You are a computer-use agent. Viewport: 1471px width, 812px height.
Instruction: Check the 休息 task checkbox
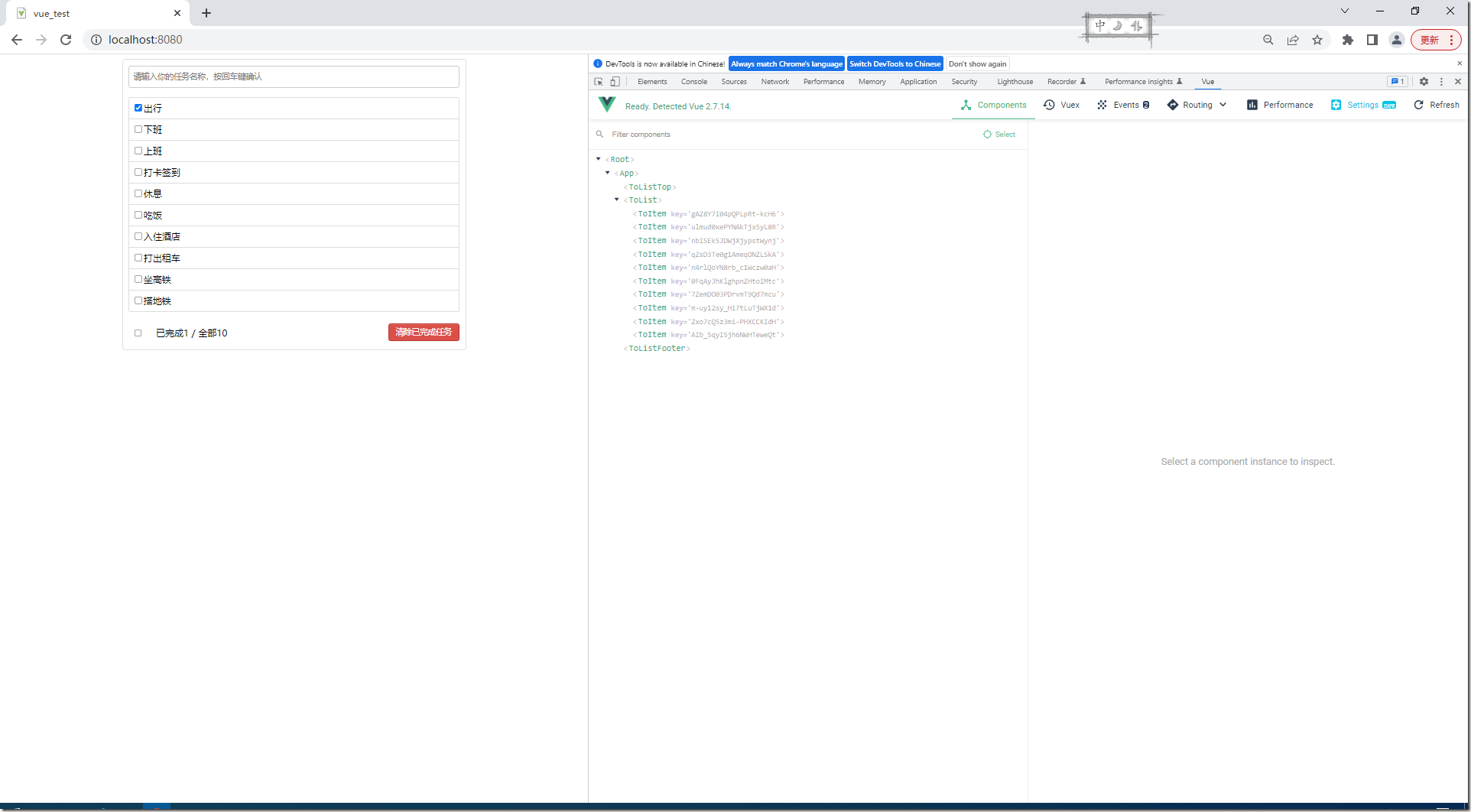tap(138, 193)
